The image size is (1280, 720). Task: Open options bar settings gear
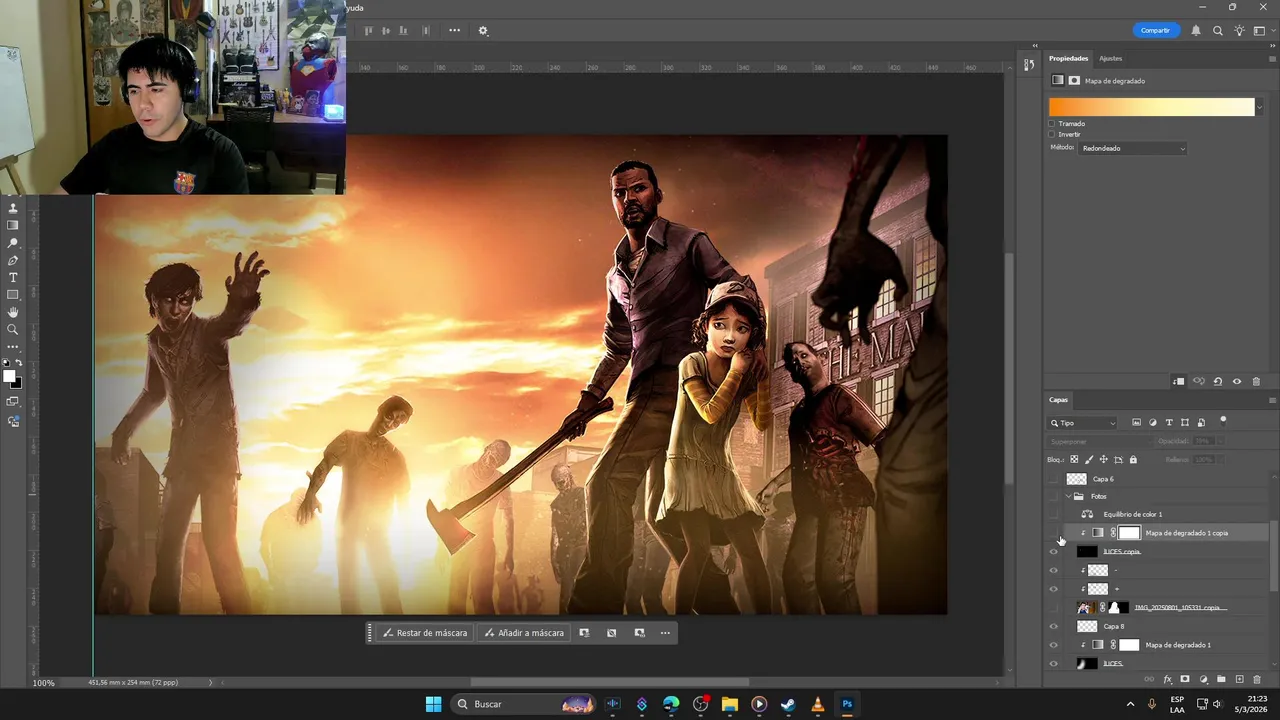coord(483,31)
